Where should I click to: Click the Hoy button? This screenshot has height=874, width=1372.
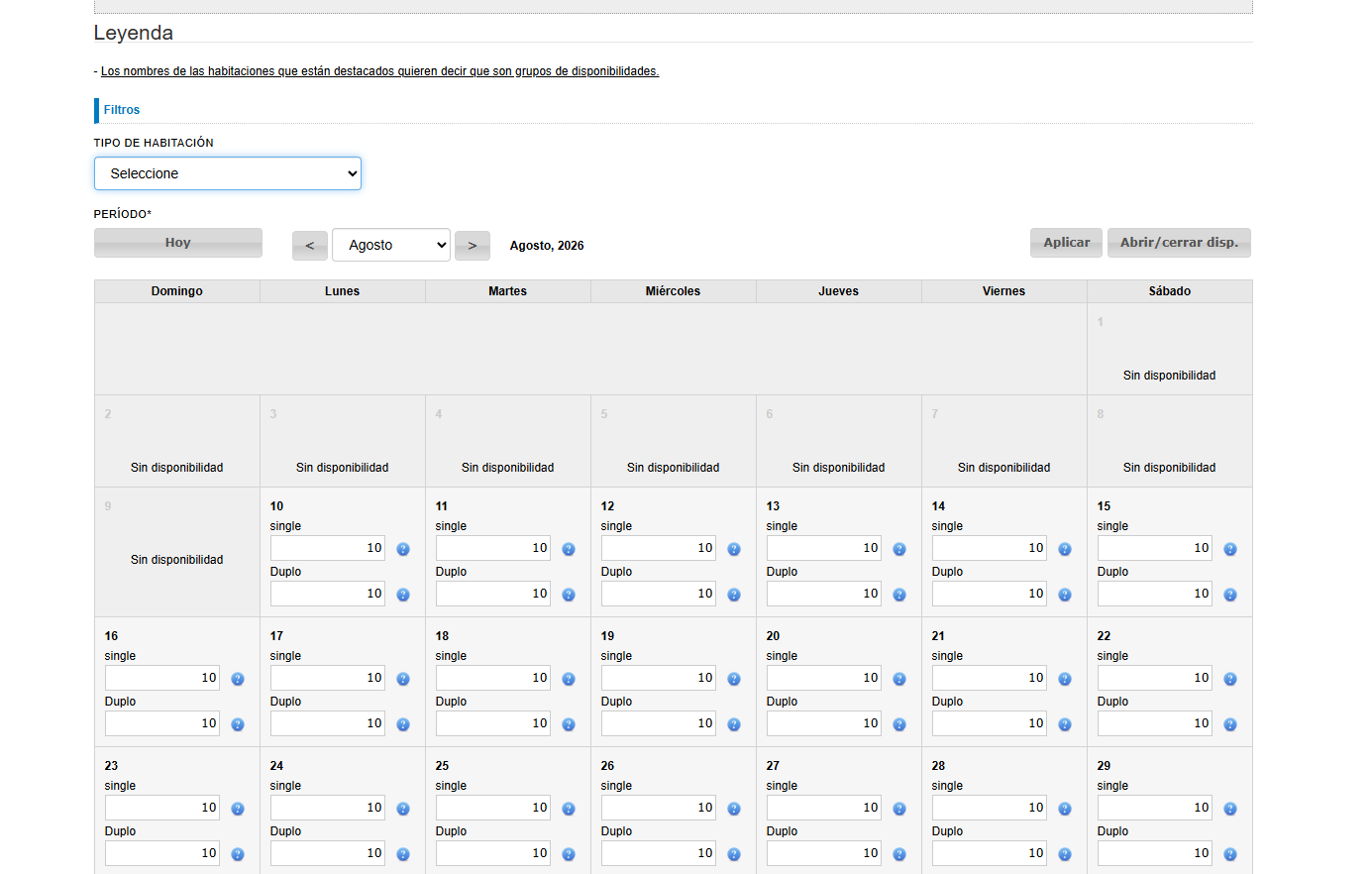[178, 243]
